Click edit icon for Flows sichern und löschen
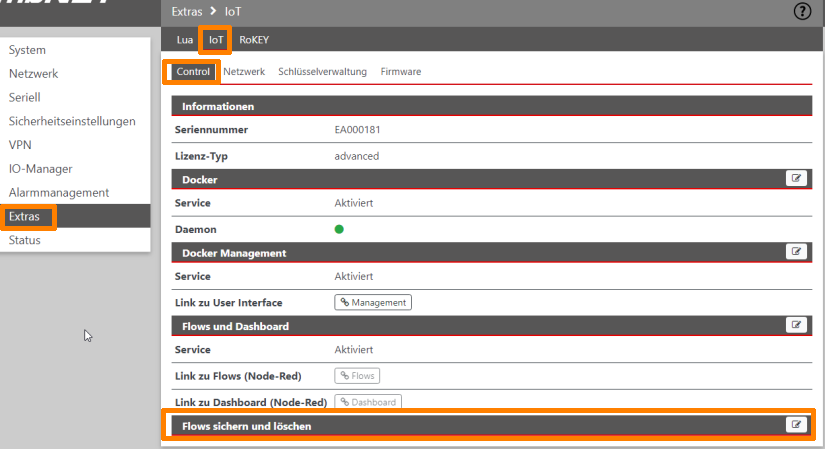 coord(796,425)
